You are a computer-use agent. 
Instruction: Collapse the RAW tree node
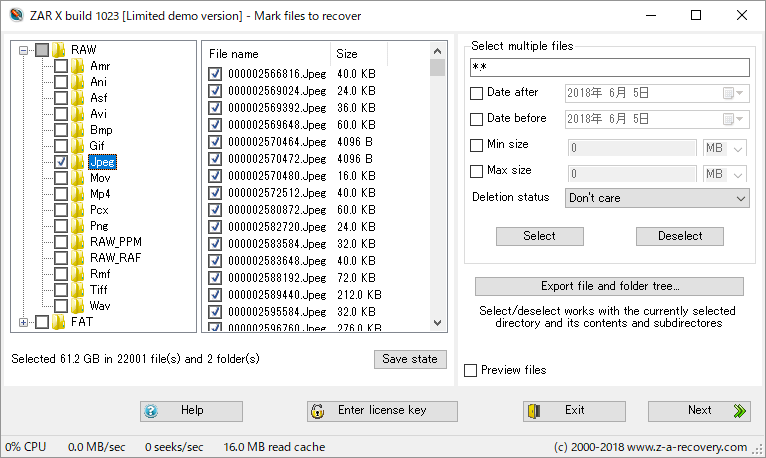click(23, 50)
